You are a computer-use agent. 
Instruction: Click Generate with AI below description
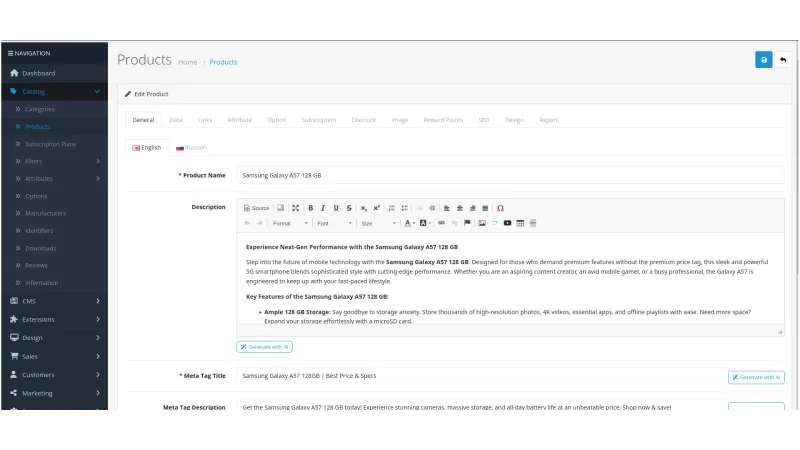(x=264, y=347)
